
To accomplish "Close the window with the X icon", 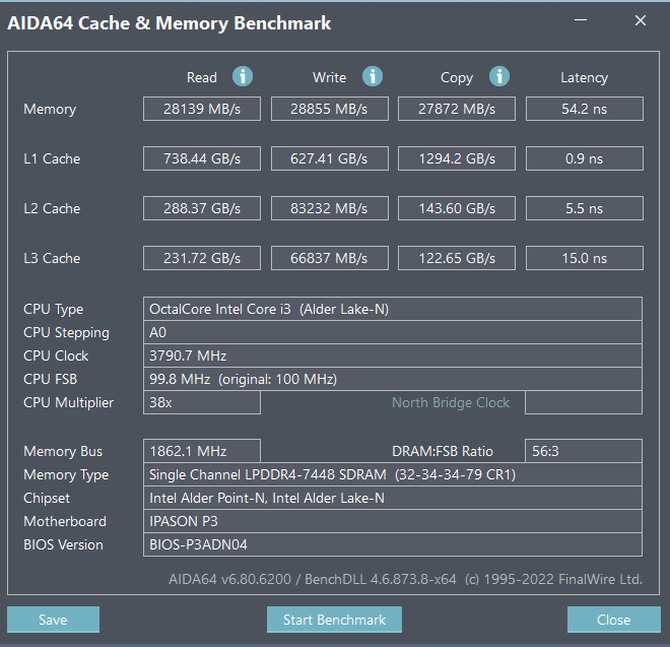I will click(640, 20).
